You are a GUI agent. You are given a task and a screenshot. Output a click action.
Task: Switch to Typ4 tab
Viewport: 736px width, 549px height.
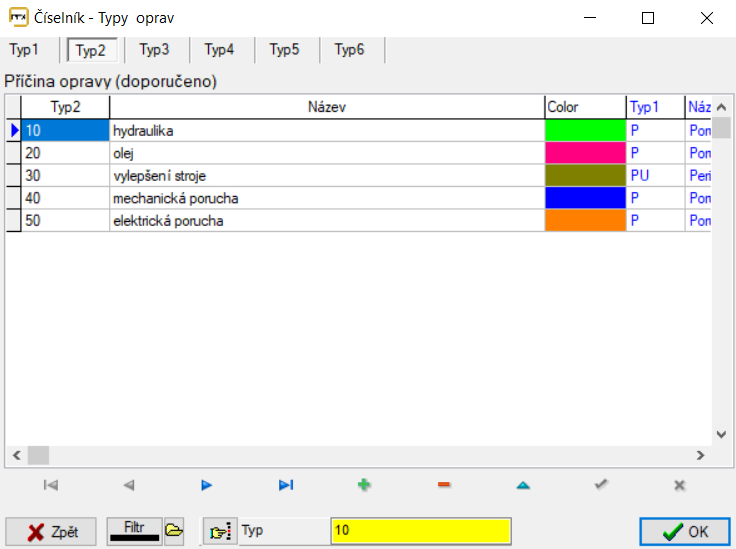219,50
